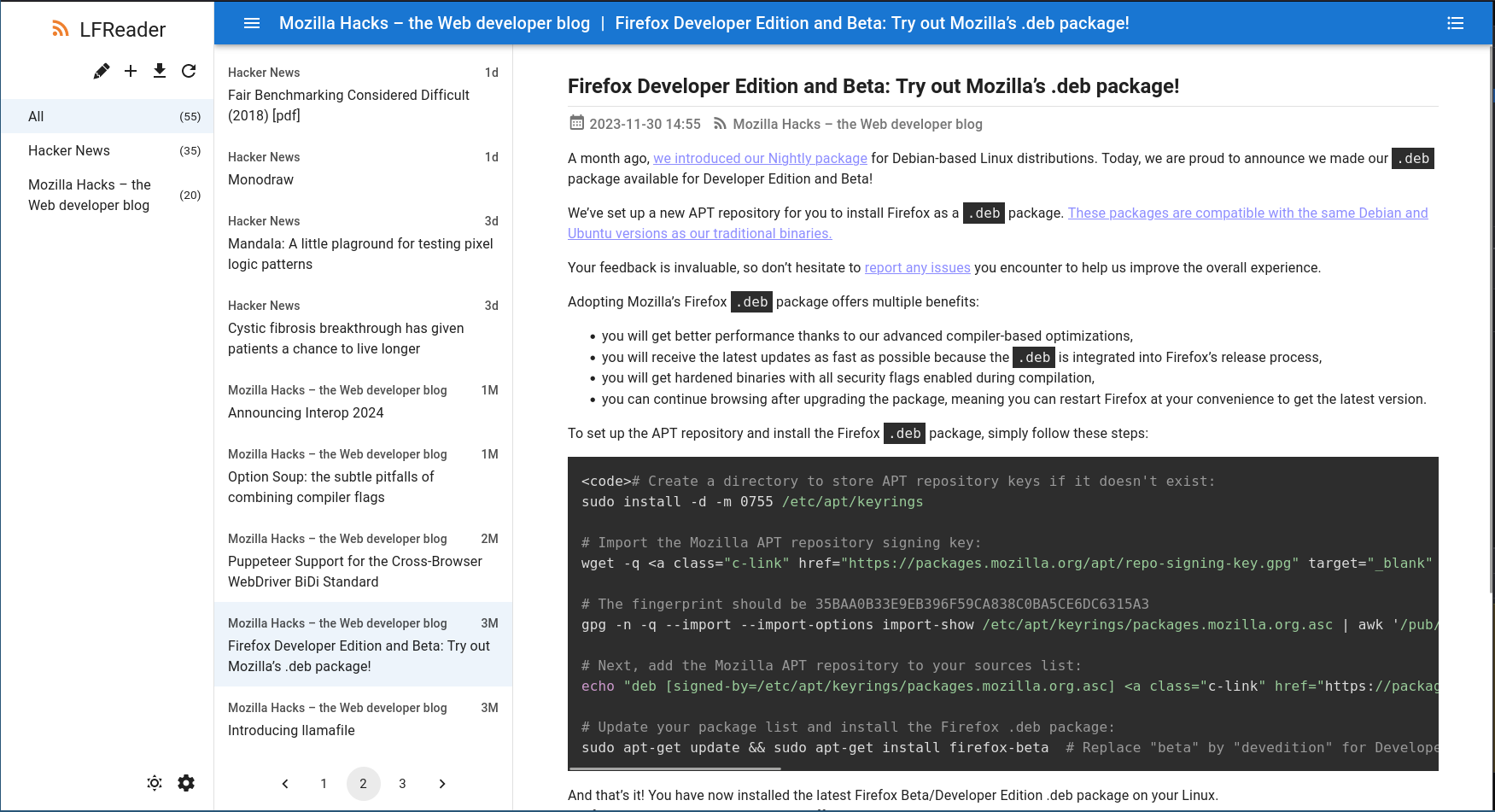Select the All feeds category
The height and width of the screenshot is (812, 1495).
coord(107,116)
